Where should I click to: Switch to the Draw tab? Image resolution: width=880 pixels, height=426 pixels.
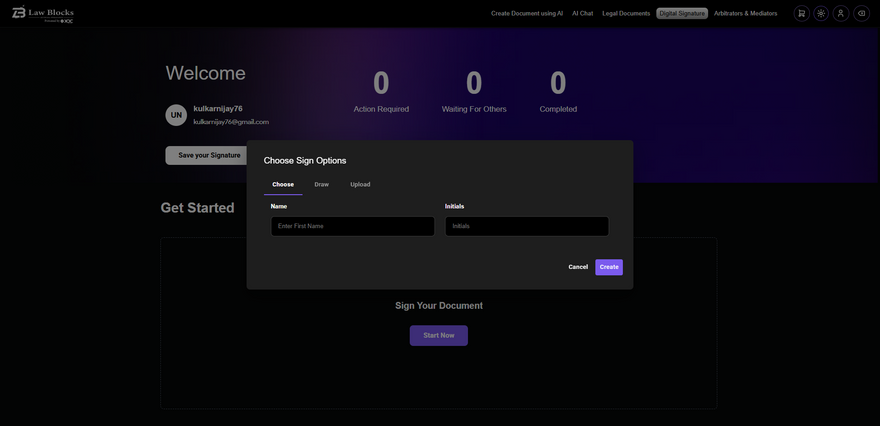pyautogui.click(x=321, y=184)
